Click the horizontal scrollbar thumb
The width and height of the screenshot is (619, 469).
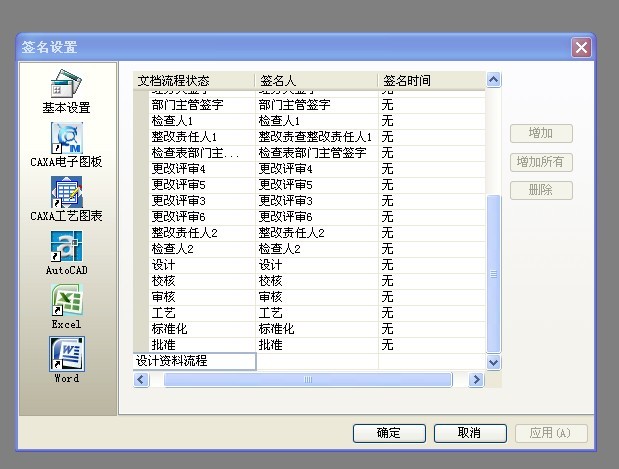pos(308,380)
